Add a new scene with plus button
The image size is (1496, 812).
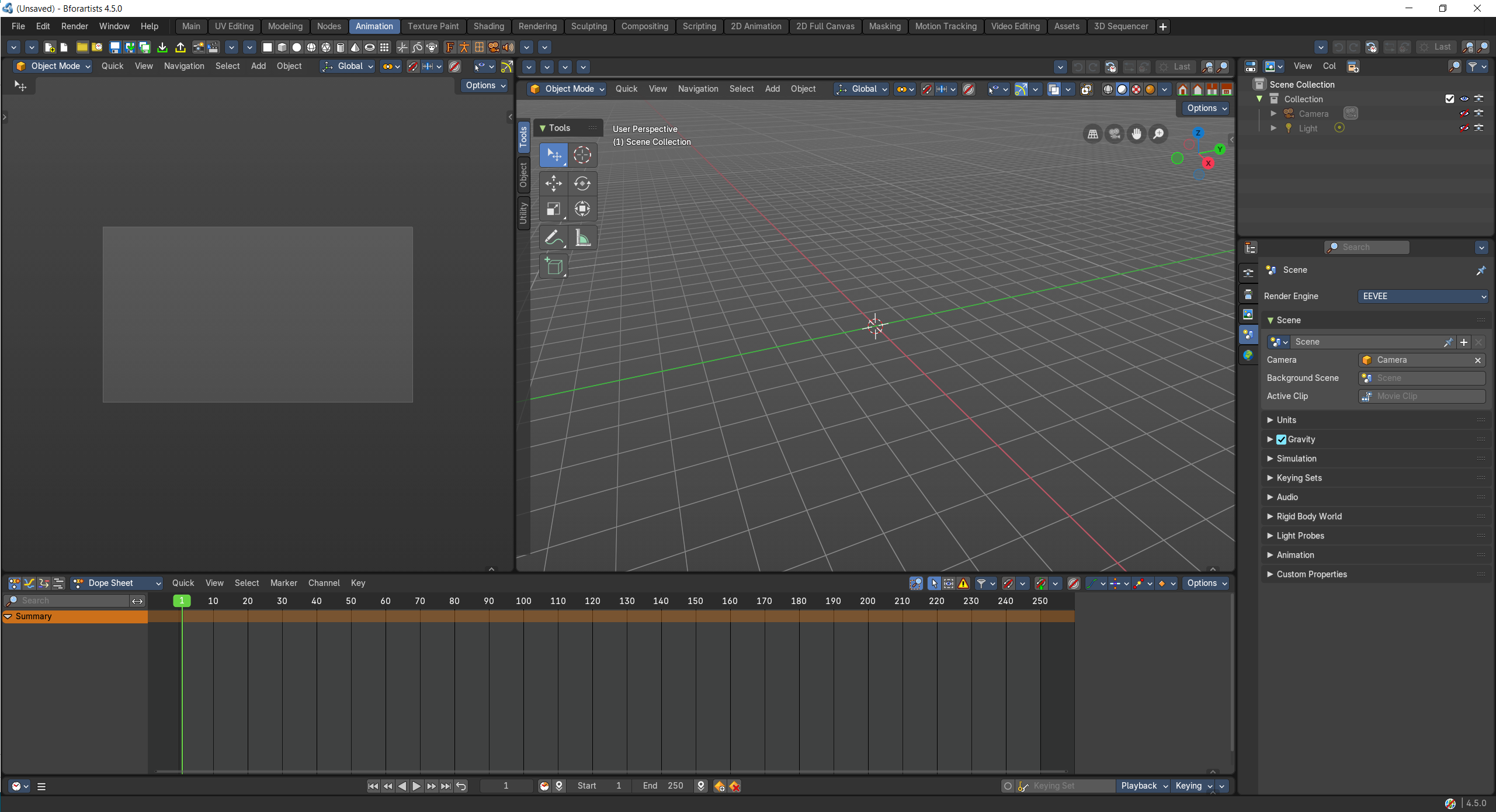point(1464,342)
